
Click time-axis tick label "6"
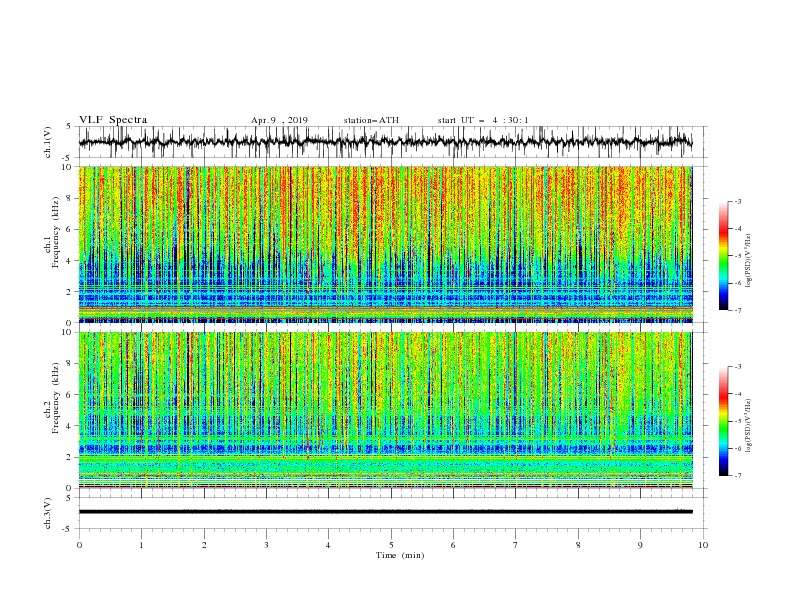tap(453, 545)
